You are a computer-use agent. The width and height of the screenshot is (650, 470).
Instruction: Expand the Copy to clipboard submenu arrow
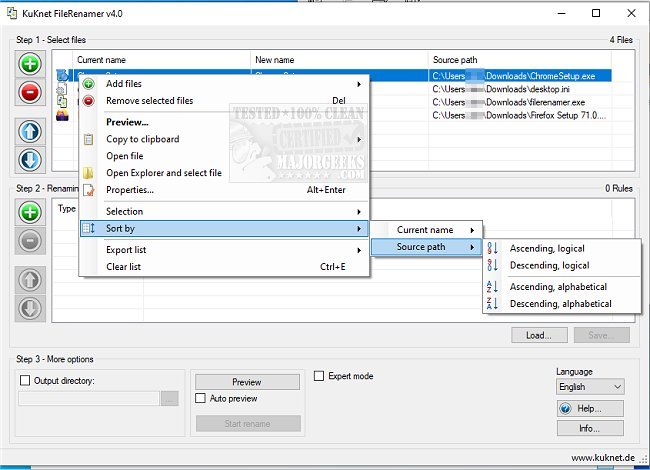(x=359, y=139)
